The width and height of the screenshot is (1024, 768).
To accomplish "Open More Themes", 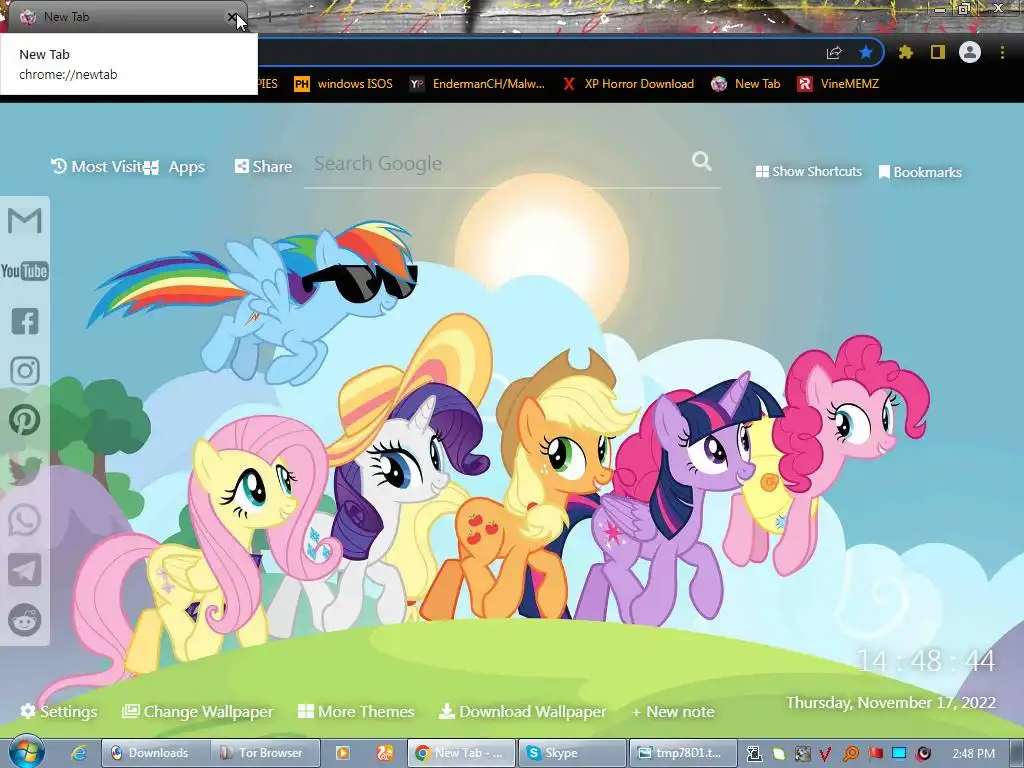I will 356,711.
